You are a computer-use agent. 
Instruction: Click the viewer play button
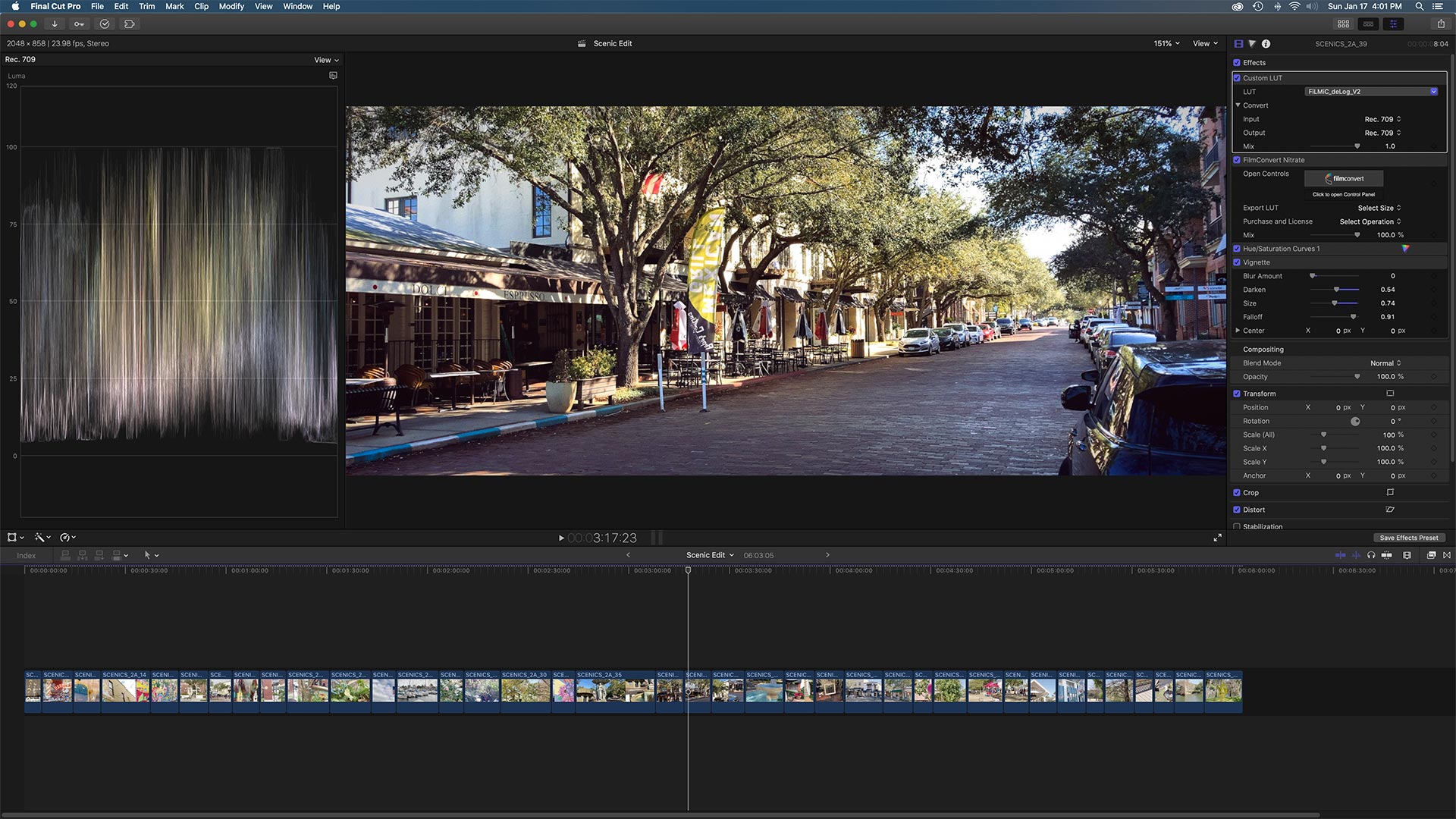click(x=561, y=538)
